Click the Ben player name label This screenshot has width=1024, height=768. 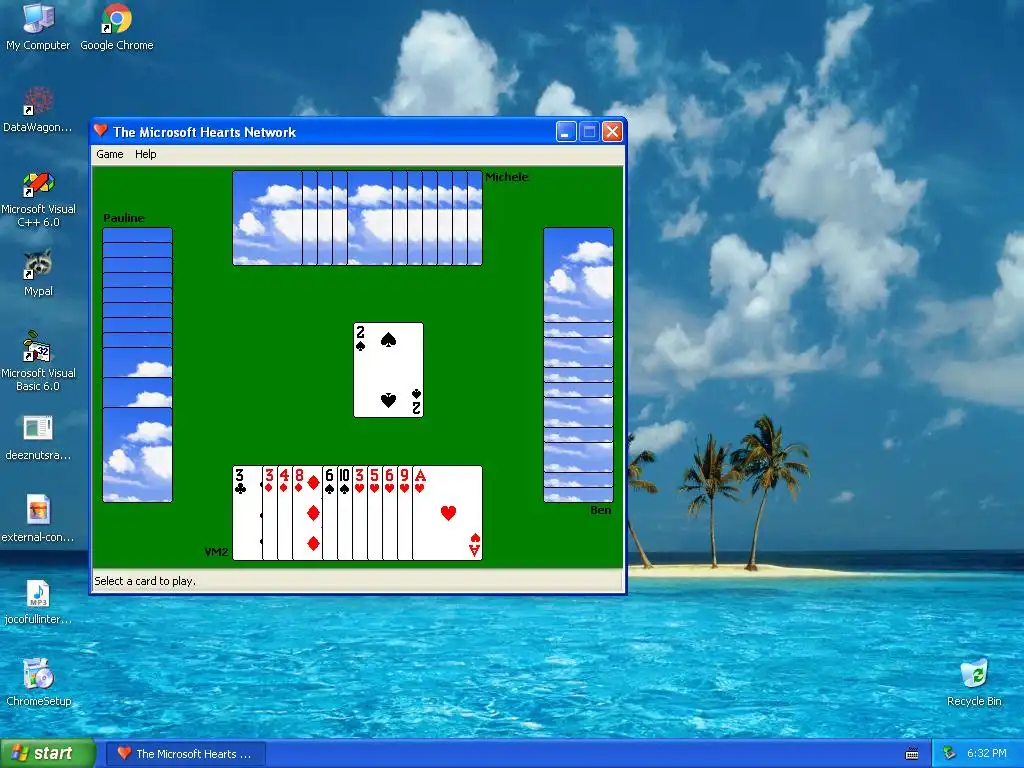click(601, 510)
